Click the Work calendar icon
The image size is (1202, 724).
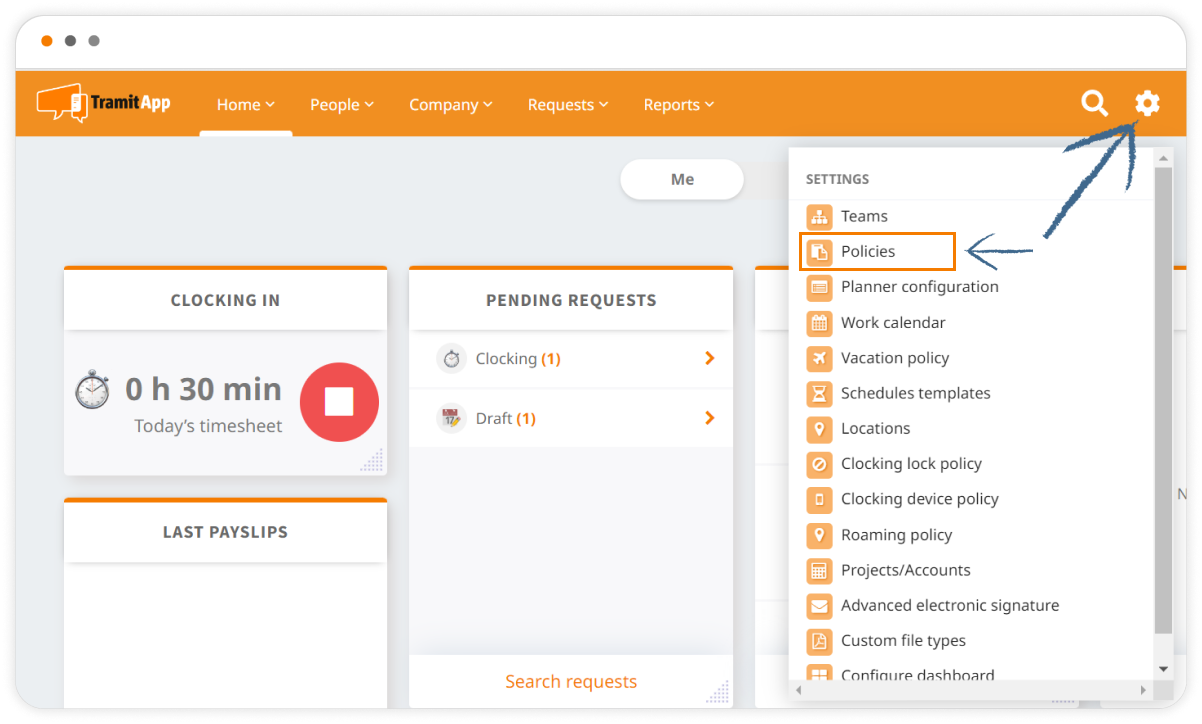[x=819, y=323]
